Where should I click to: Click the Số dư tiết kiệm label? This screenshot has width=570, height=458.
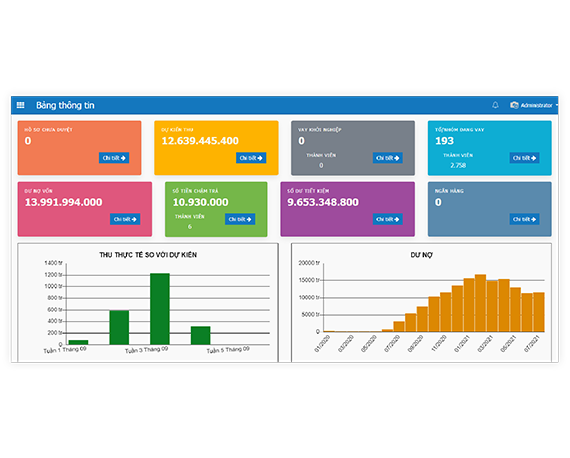click(x=308, y=191)
